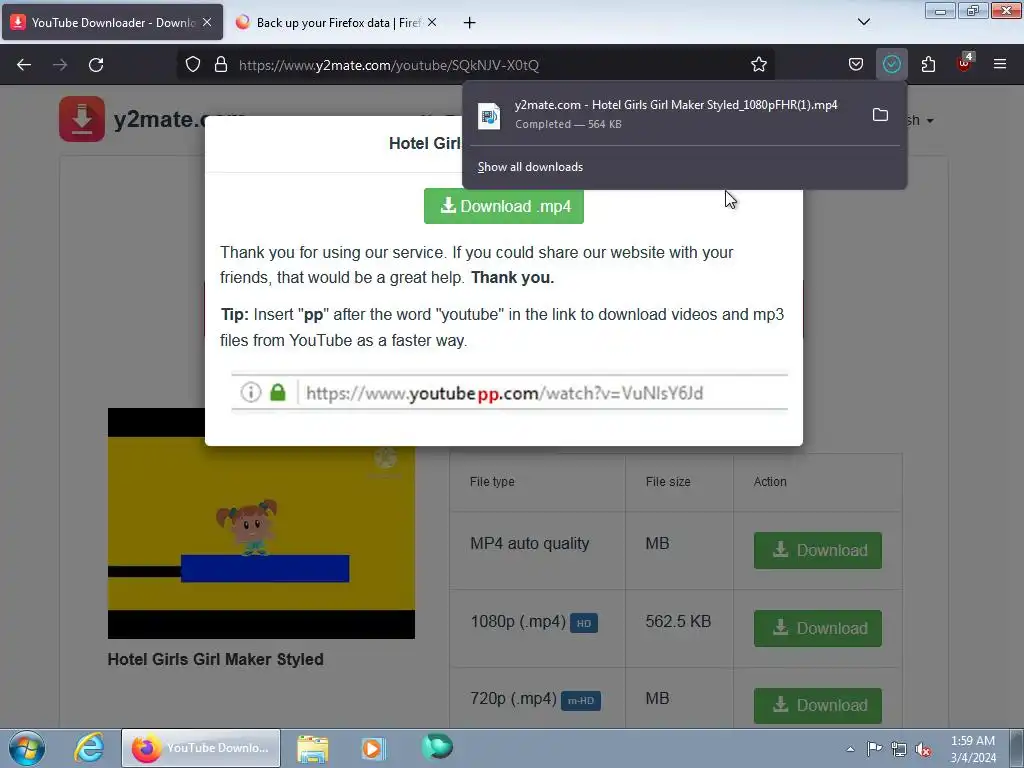
Task: Click Show all downloads
Action: coord(530,167)
